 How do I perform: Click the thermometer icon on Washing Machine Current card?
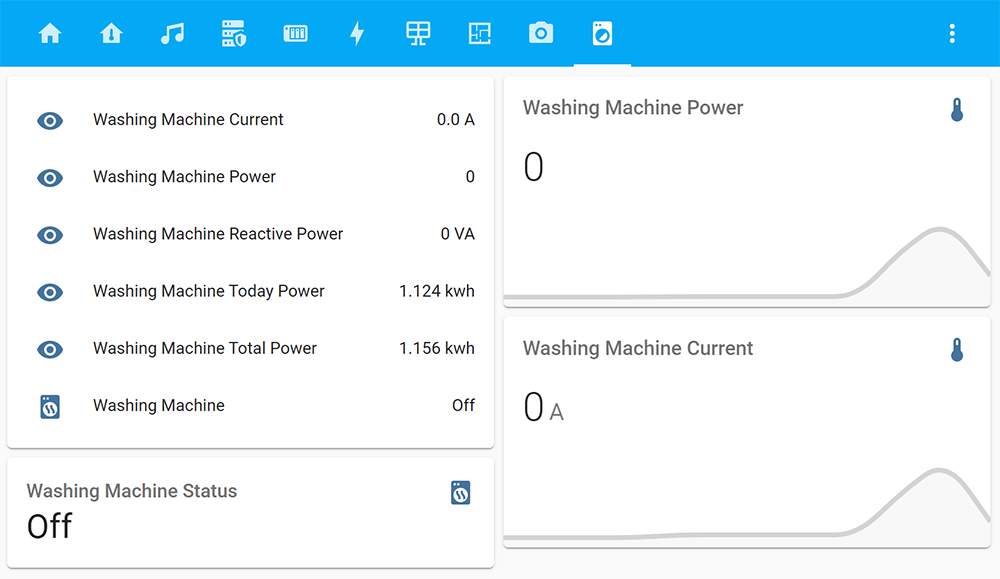pos(957,350)
